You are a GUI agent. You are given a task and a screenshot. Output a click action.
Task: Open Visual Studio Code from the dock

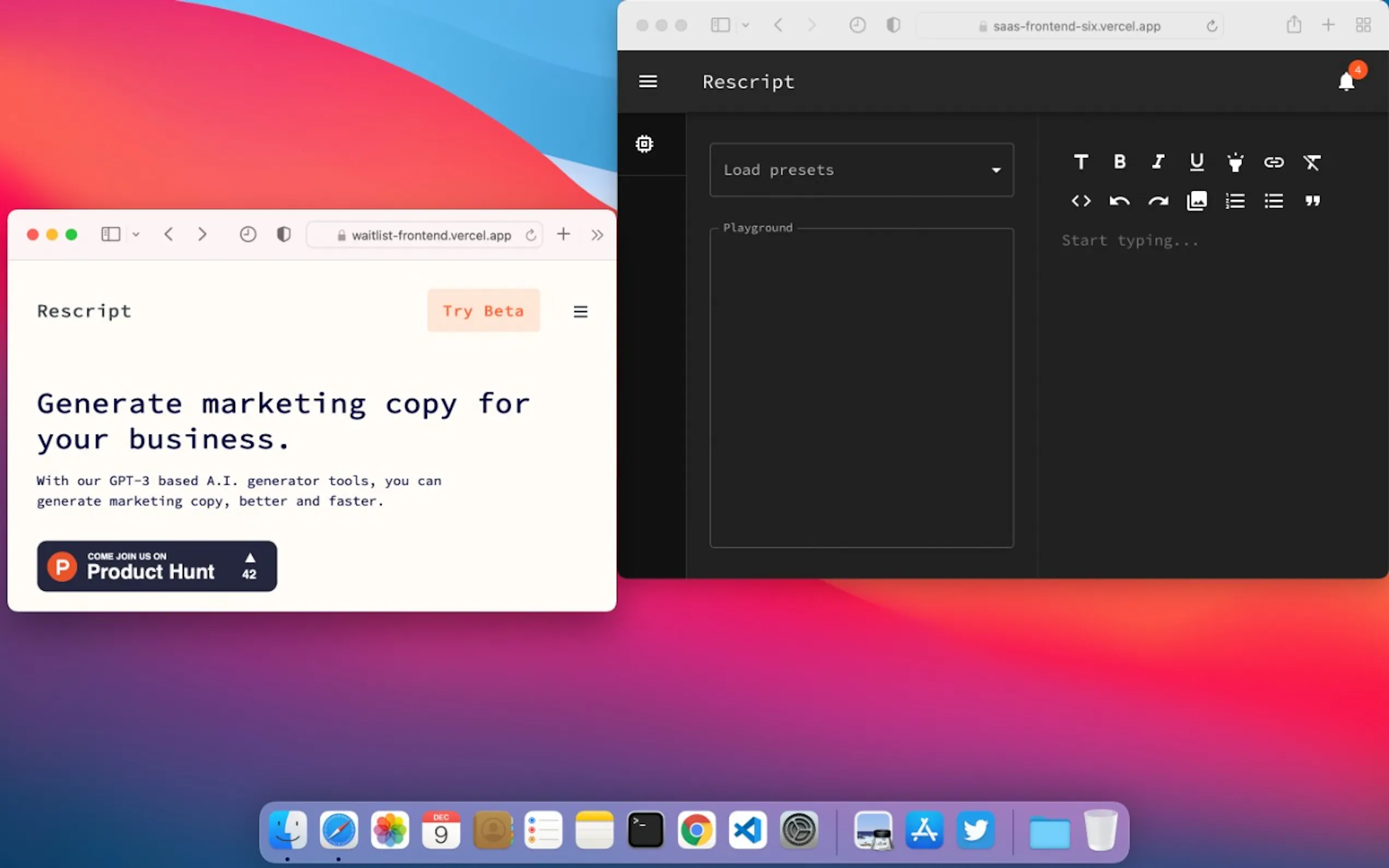point(748,830)
